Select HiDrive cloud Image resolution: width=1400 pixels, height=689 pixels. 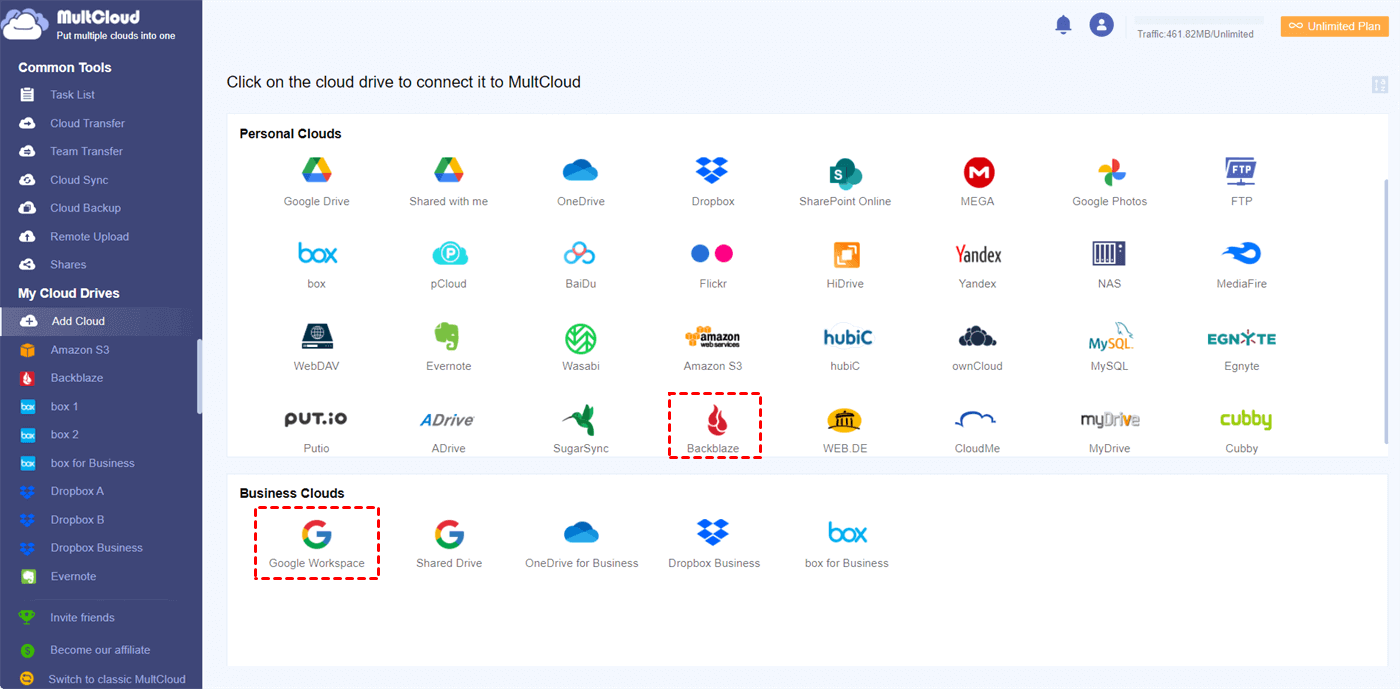tap(845, 265)
